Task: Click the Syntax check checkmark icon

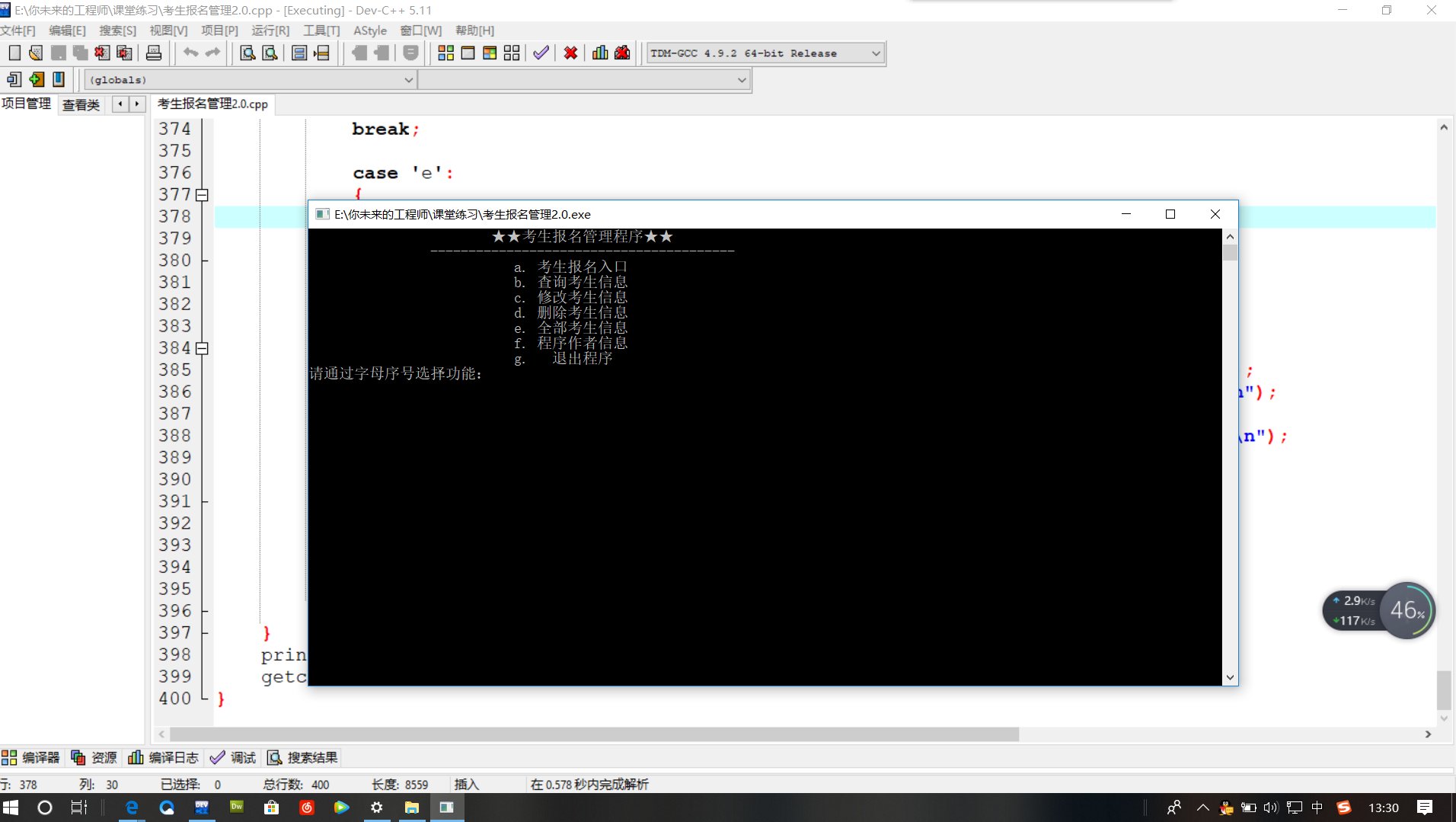Action: pyautogui.click(x=541, y=53)
